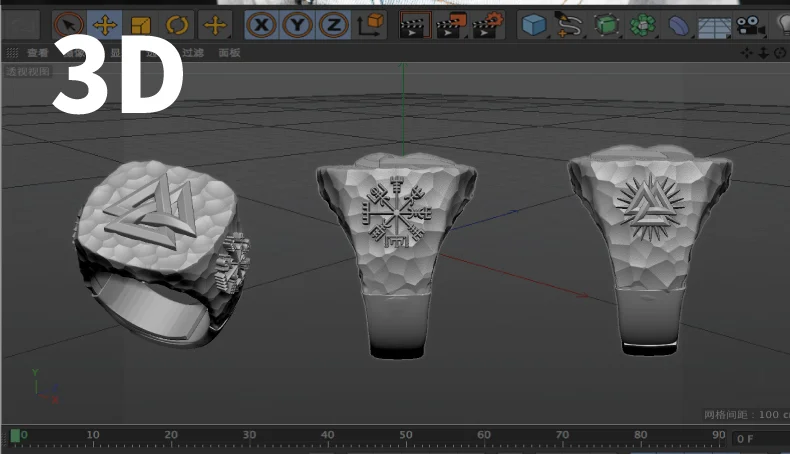Click the dotted grip icon beside 查看
This screenshot has width=790, height=454.
click(x=13, y=52)
